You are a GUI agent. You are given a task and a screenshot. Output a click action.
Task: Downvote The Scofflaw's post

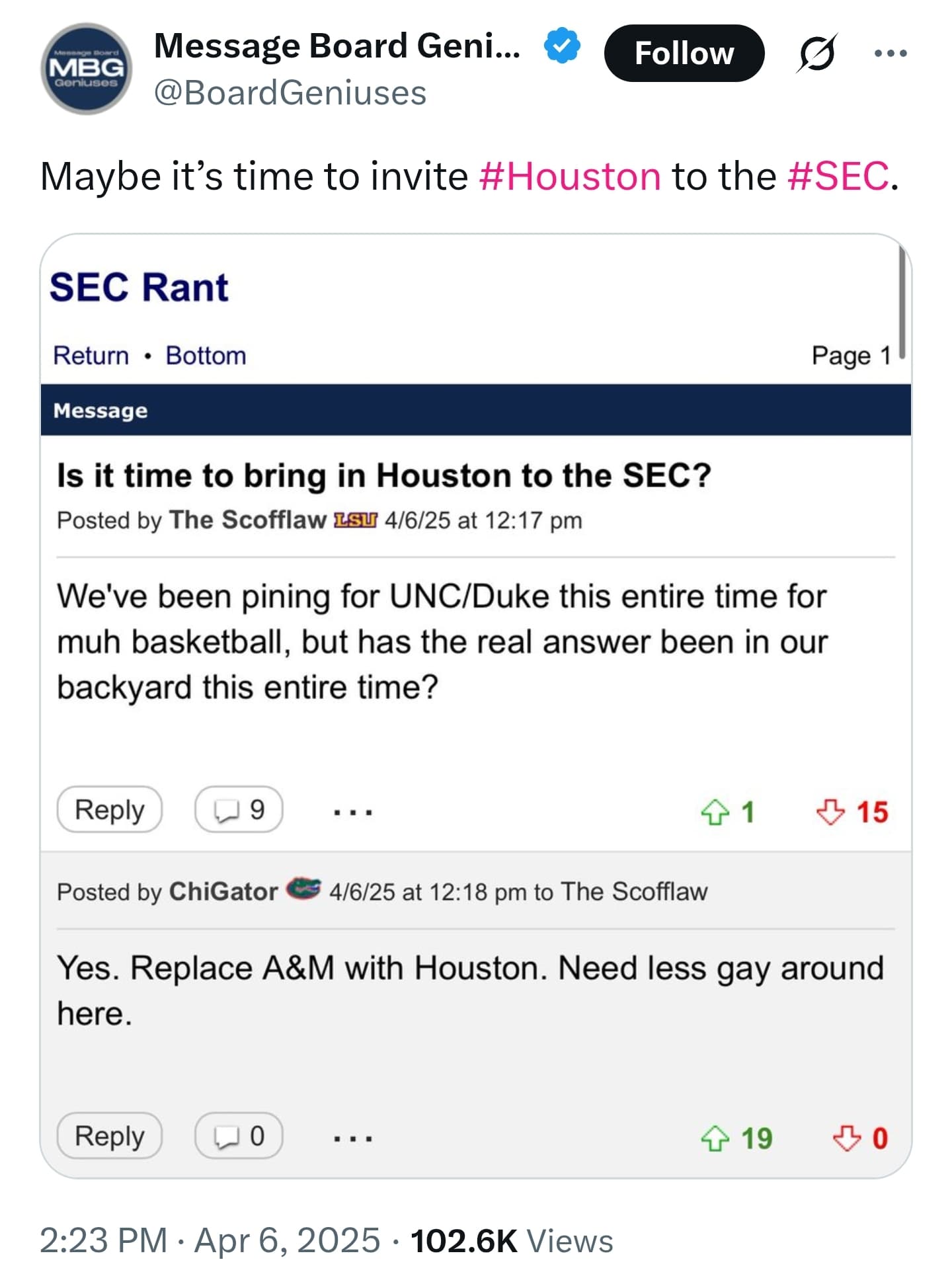[830, 812]
